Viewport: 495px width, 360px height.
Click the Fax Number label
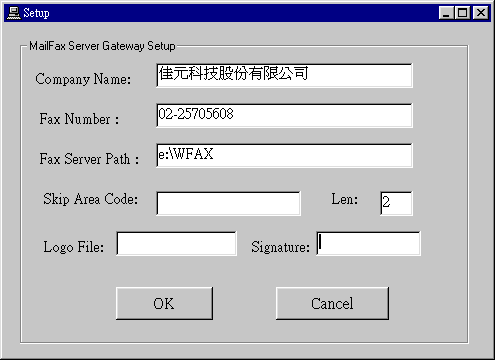[79, 119]
